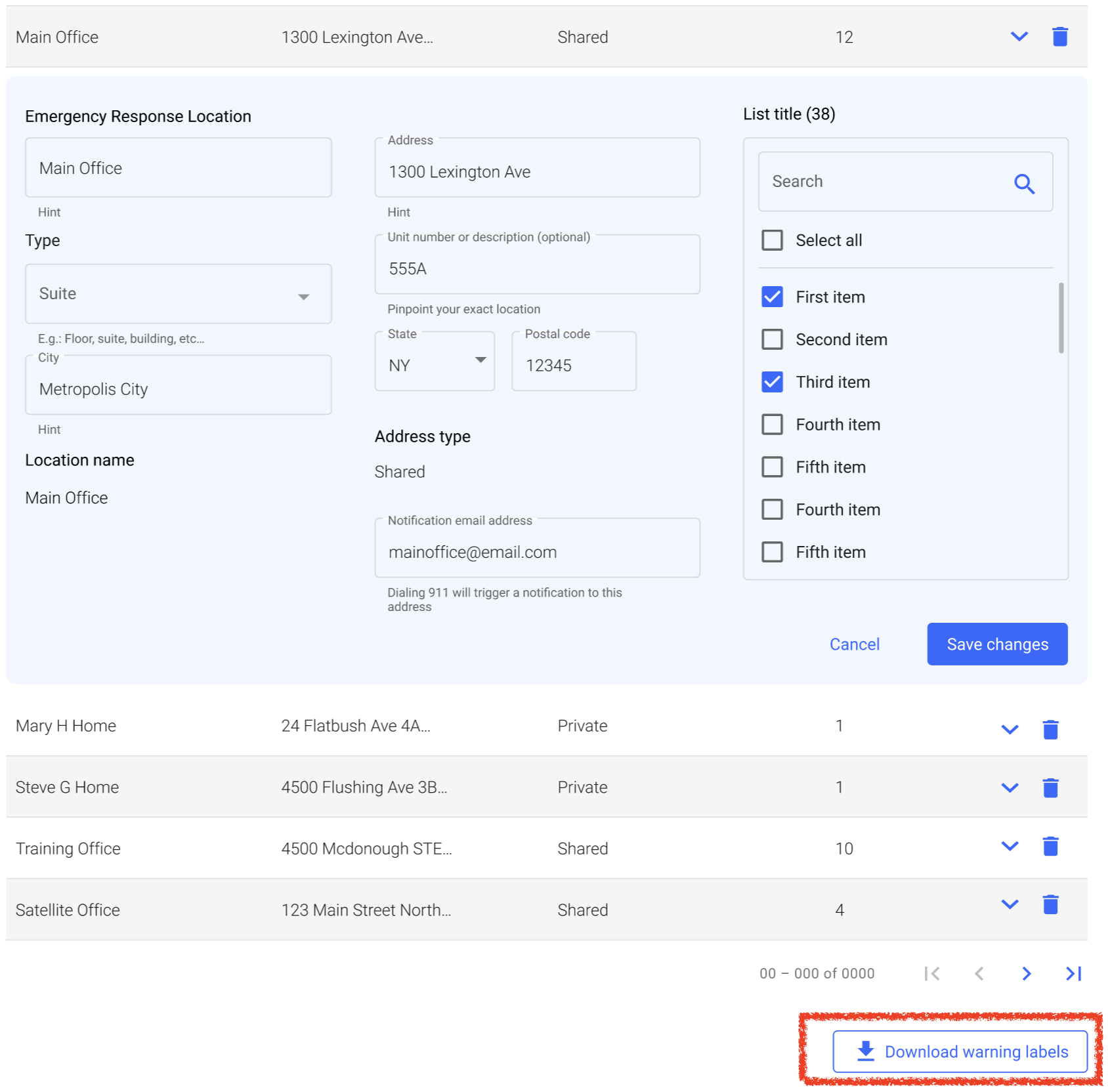1108x1092 pixels.
Task: Click the Save changes button
Action: [x=997, y=644]
